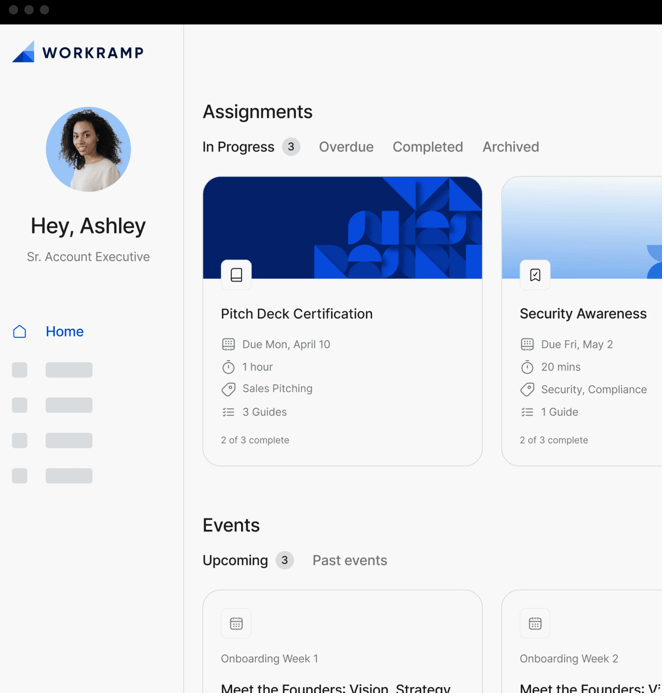This screenshot has height=697, width=664.
Task: Show the Past events tab
Action: (349, 561)
